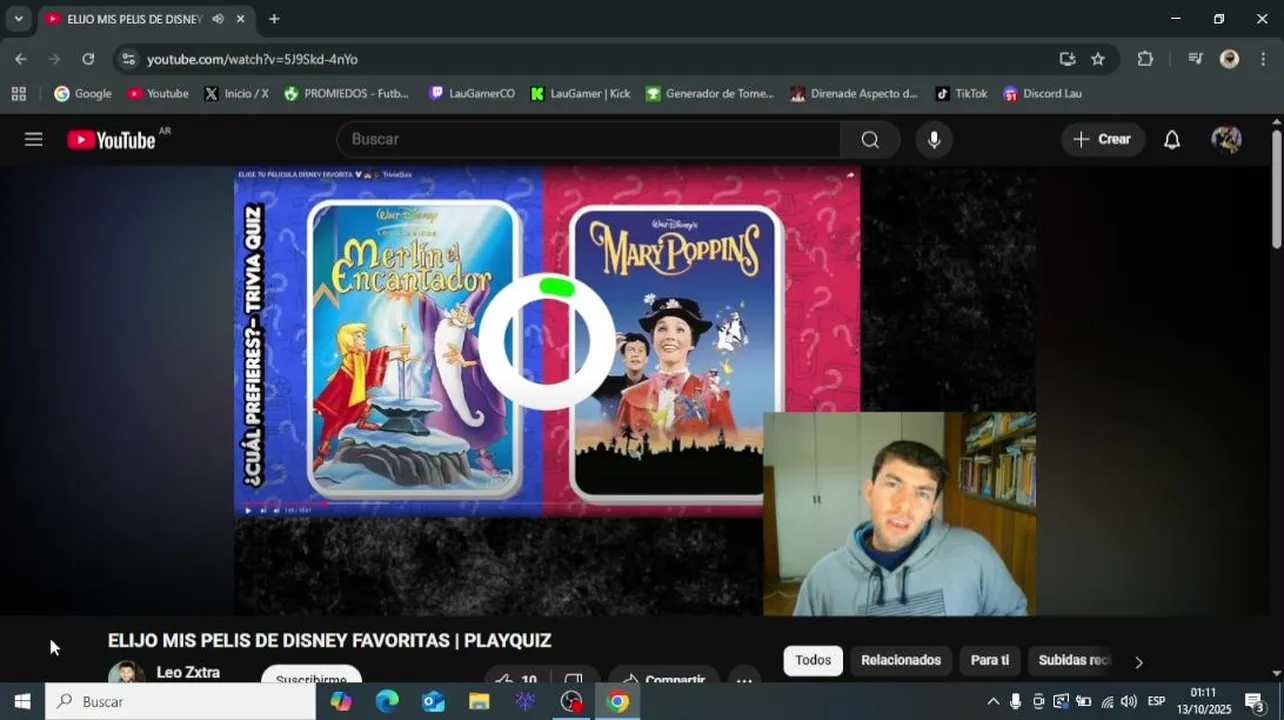Open the Chrome apps grid in bookmarks bar
Screen dimensions: 1284x720
click(x=18, y=93)
